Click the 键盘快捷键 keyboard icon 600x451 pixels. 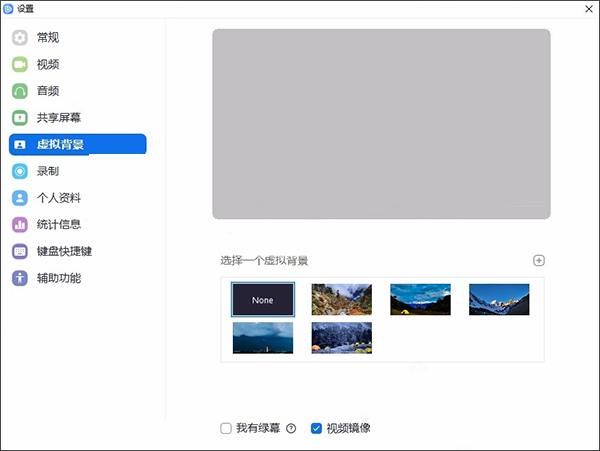click(x=20, y=252)
